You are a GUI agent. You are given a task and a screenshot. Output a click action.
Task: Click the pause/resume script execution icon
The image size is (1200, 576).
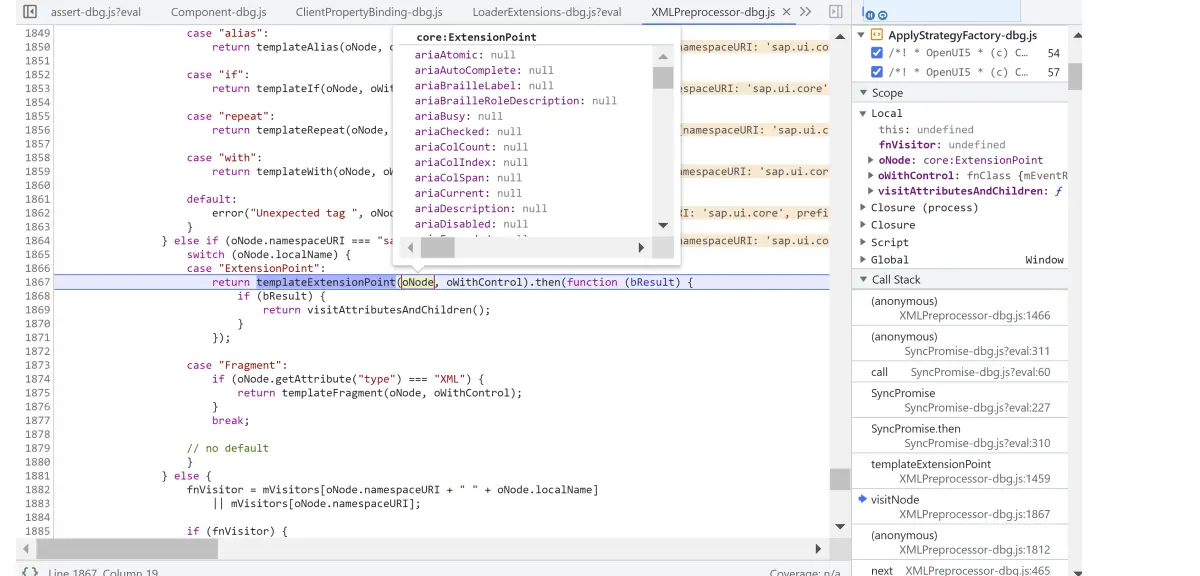(869, 15)
